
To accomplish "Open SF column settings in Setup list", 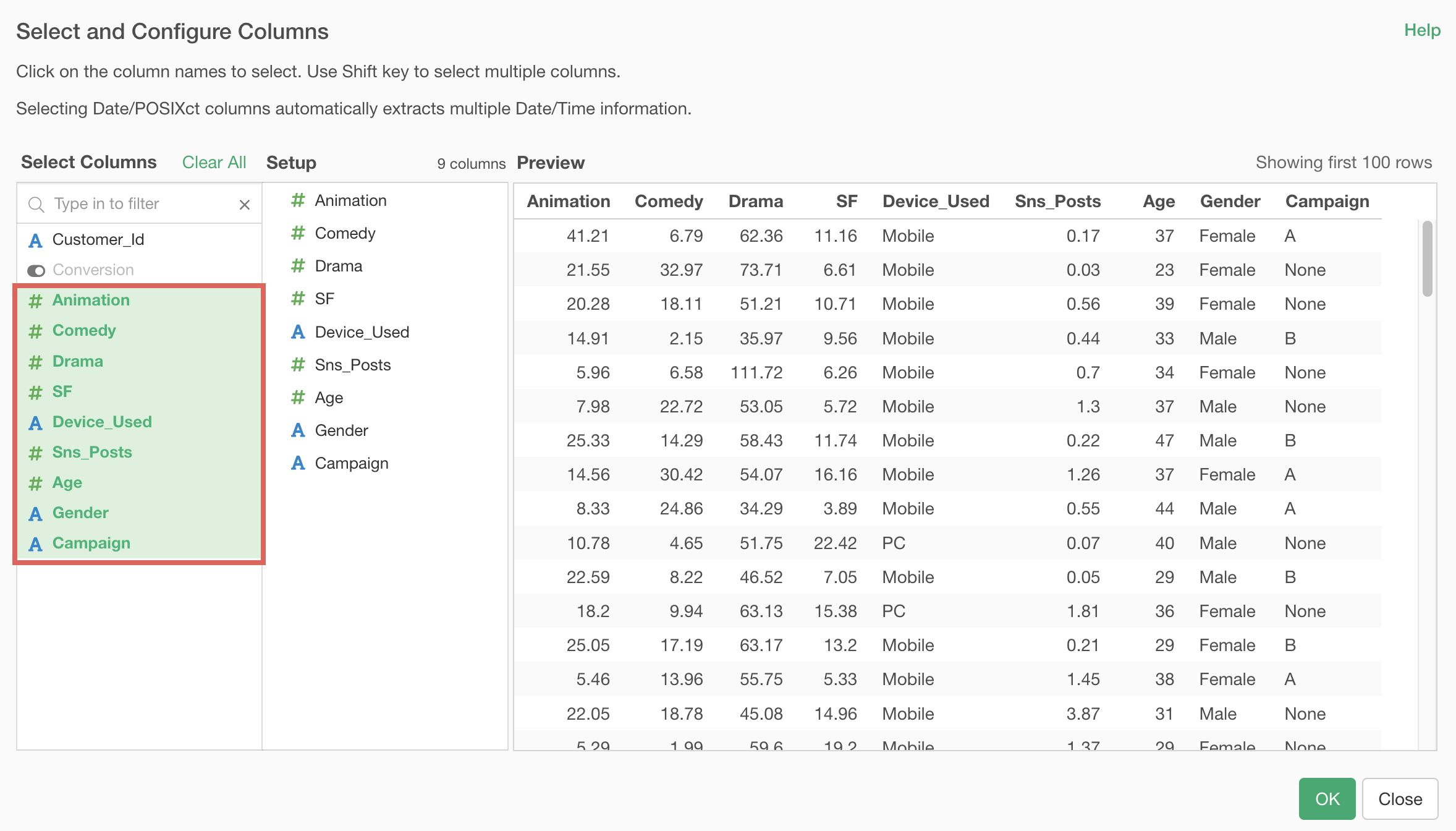I will pyautogui.click(x=324, y=299).
